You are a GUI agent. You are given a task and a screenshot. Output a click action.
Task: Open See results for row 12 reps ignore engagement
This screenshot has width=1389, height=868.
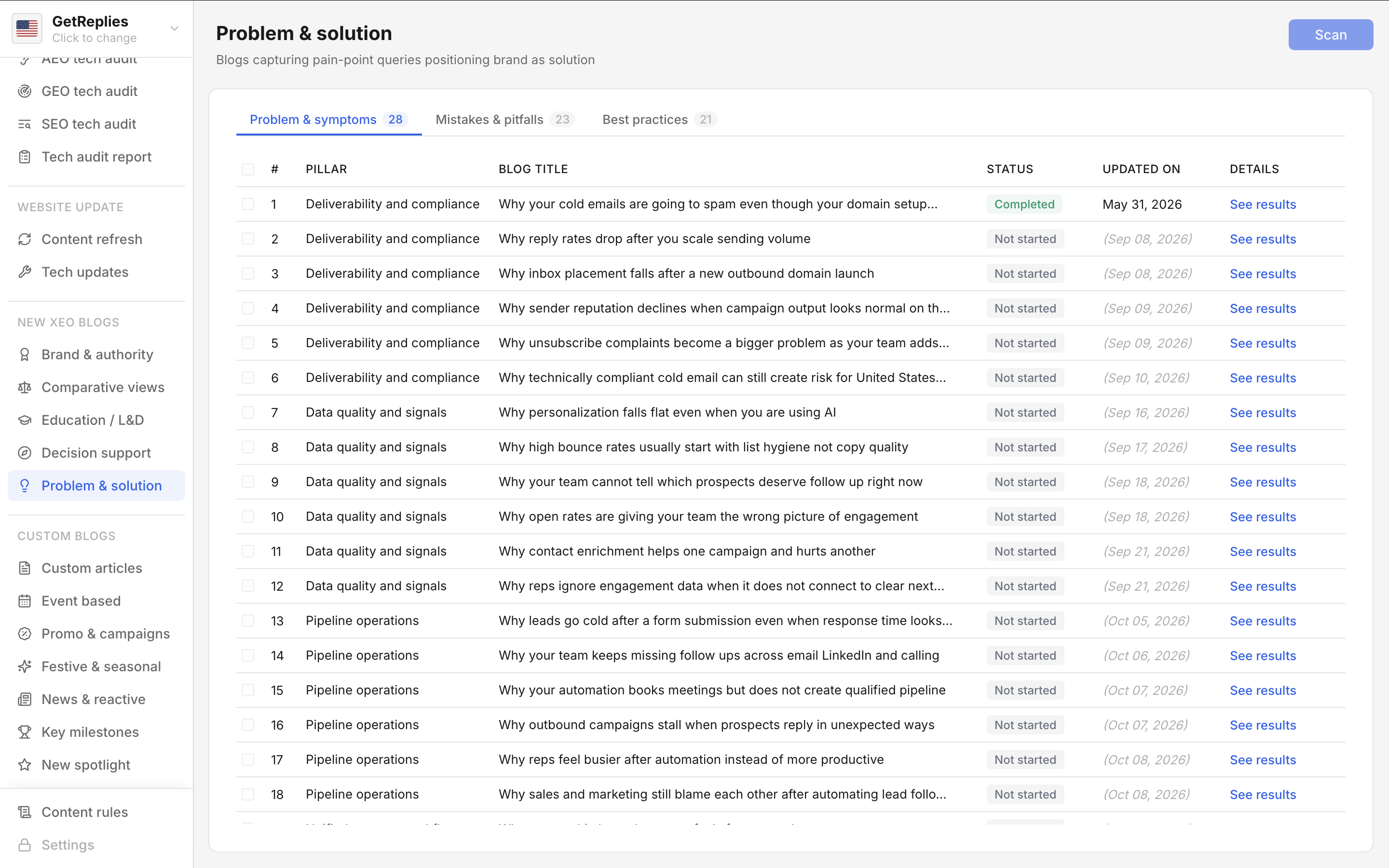click(1263, 587)
